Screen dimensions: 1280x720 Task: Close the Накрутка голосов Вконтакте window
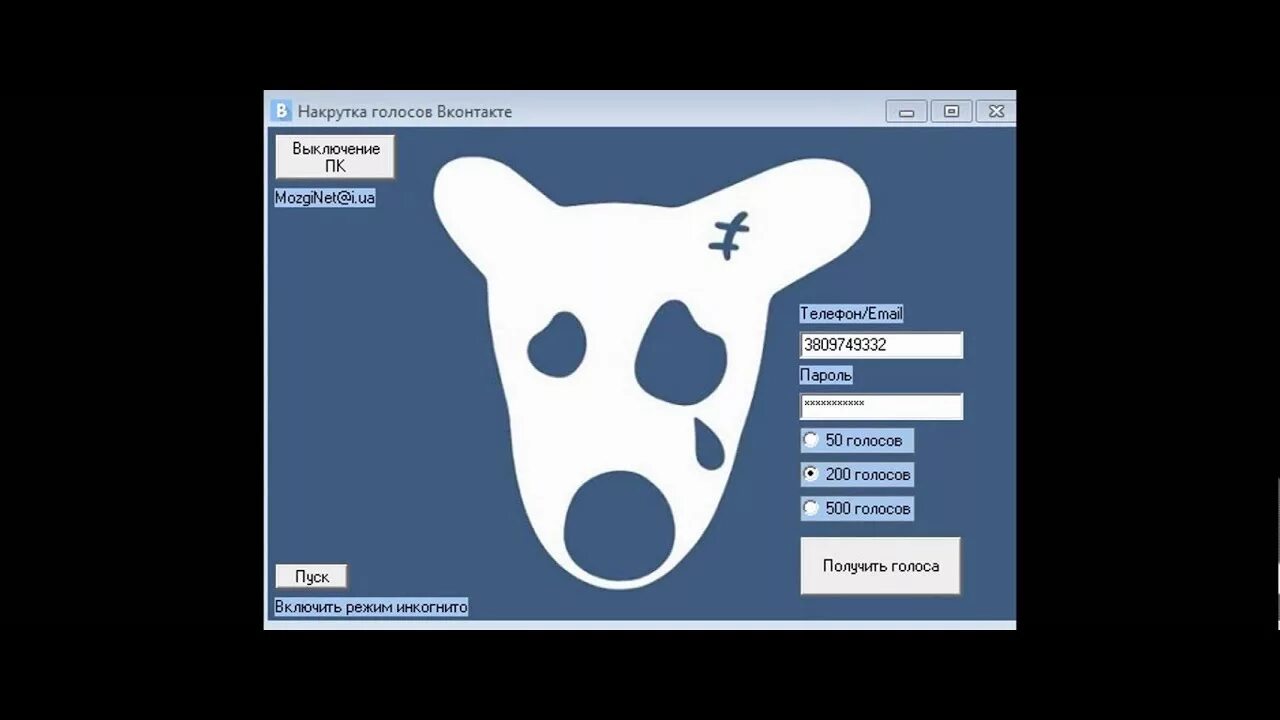pos(996,111)
